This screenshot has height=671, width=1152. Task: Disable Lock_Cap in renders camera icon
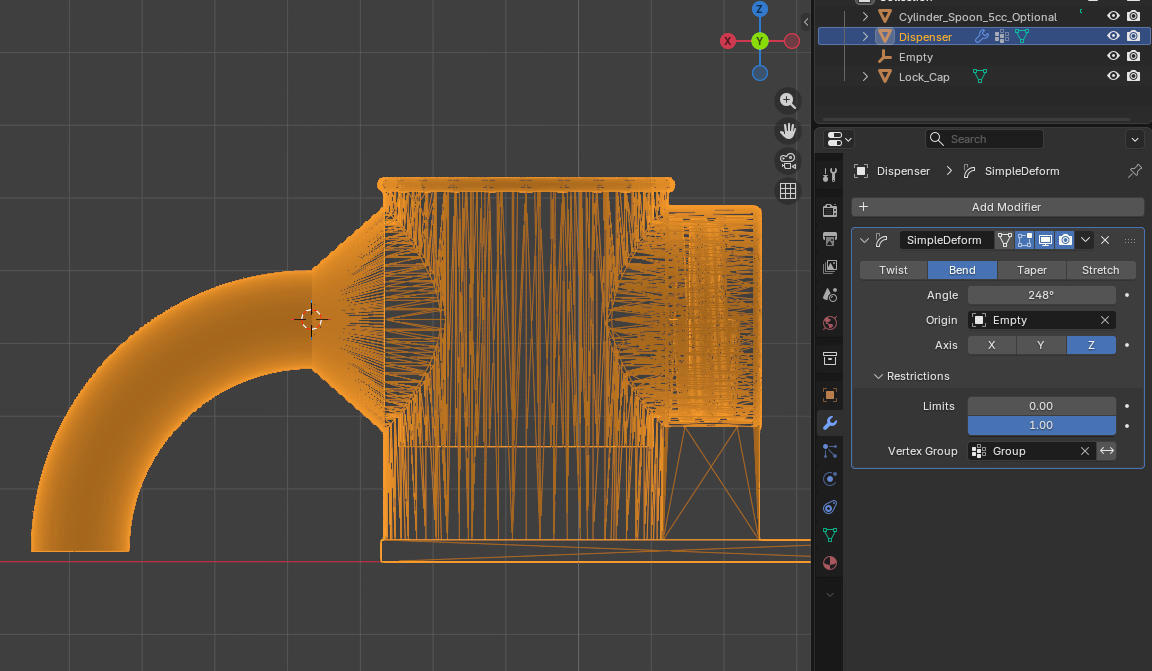(x=1134, y=76)
